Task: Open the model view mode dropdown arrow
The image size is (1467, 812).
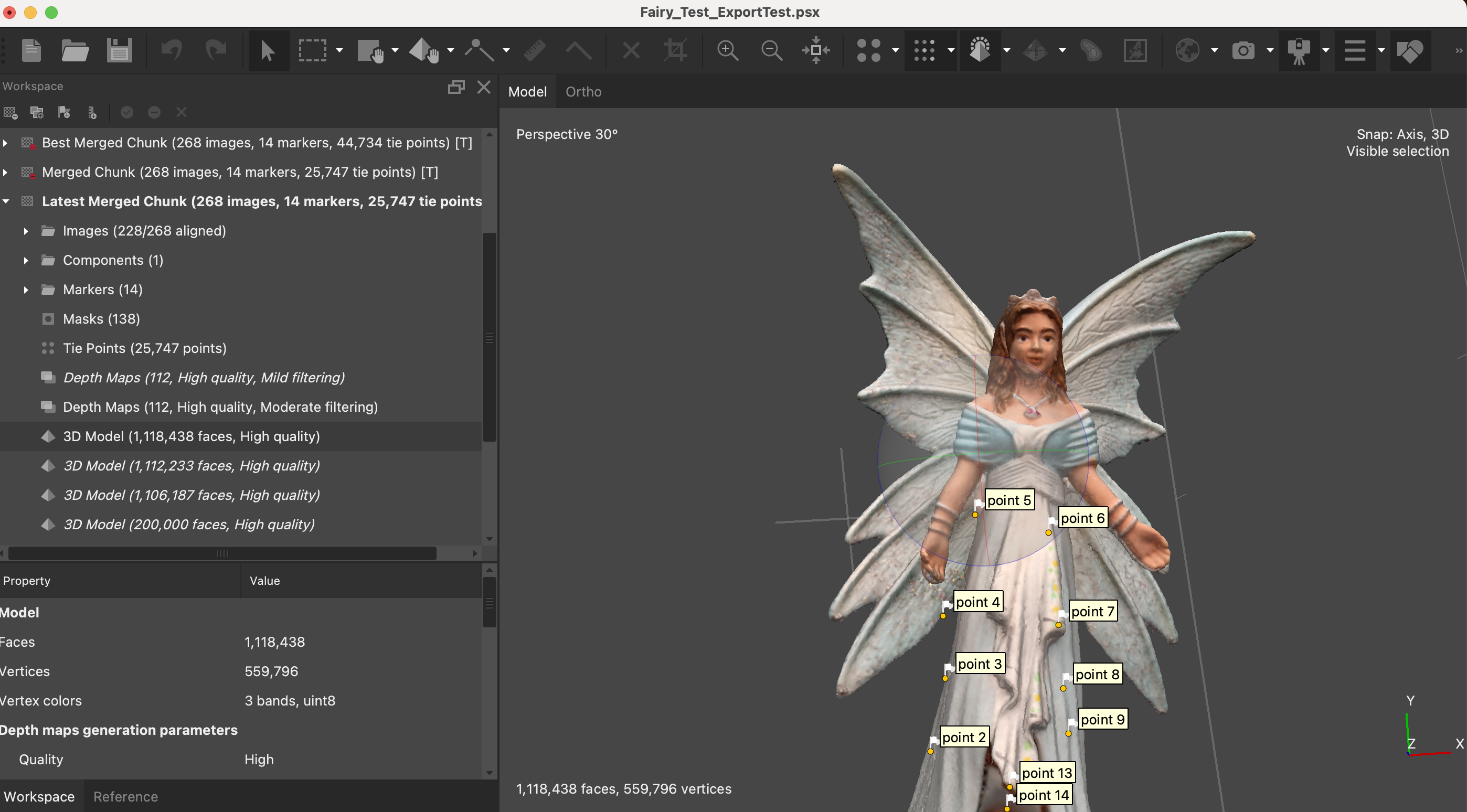Action: tap(1007, 51)
